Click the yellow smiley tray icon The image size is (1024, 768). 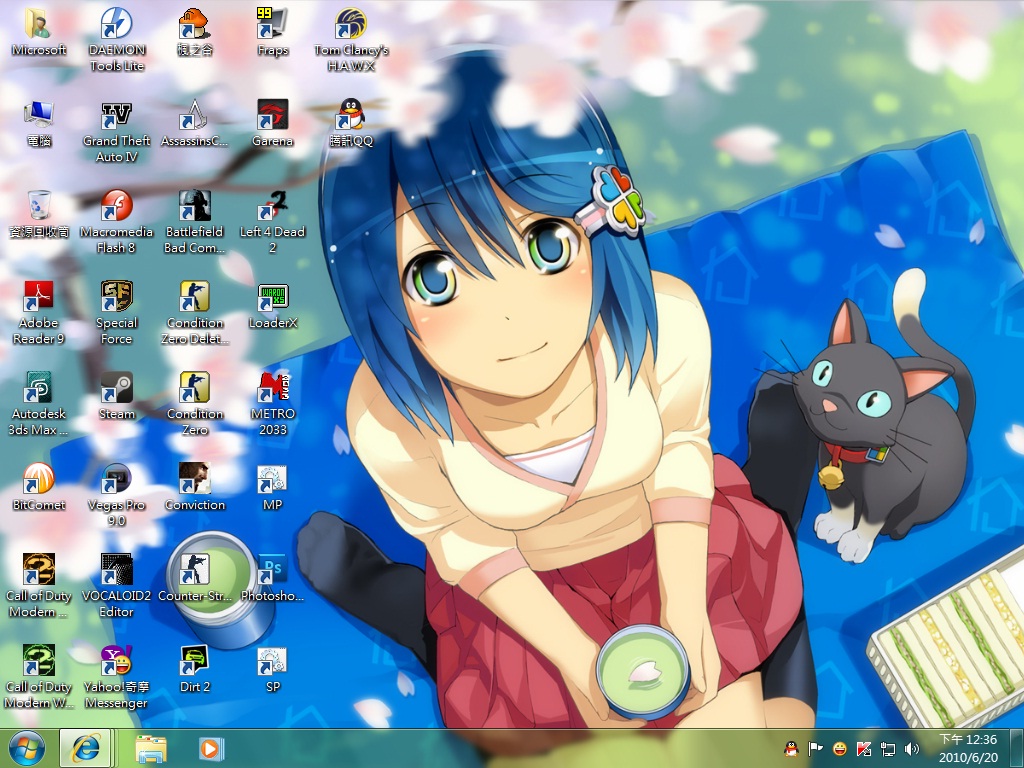tap(840, 748)
